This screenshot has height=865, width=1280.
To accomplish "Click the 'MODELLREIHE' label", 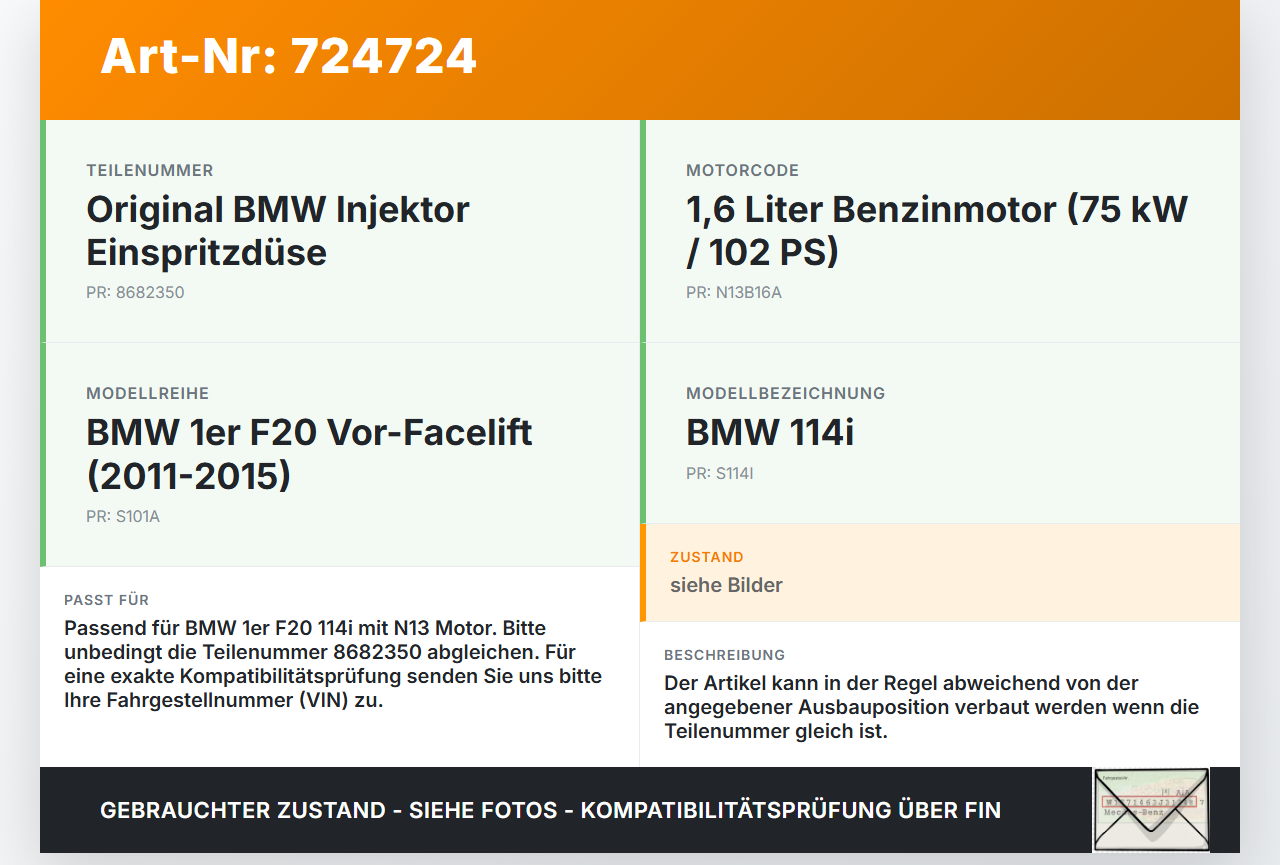I will [148, 394].
